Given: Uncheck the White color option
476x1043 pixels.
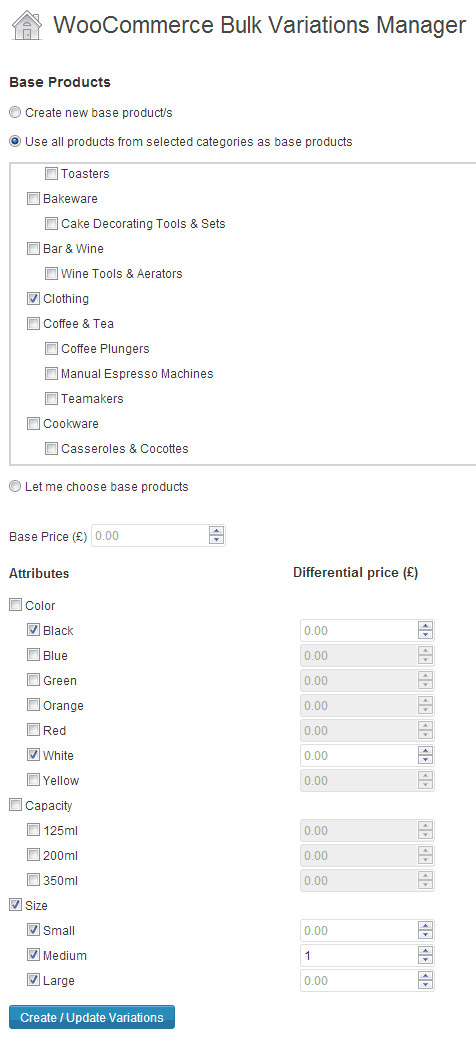Looking at the screenshot, I should (x=33, y=755).
